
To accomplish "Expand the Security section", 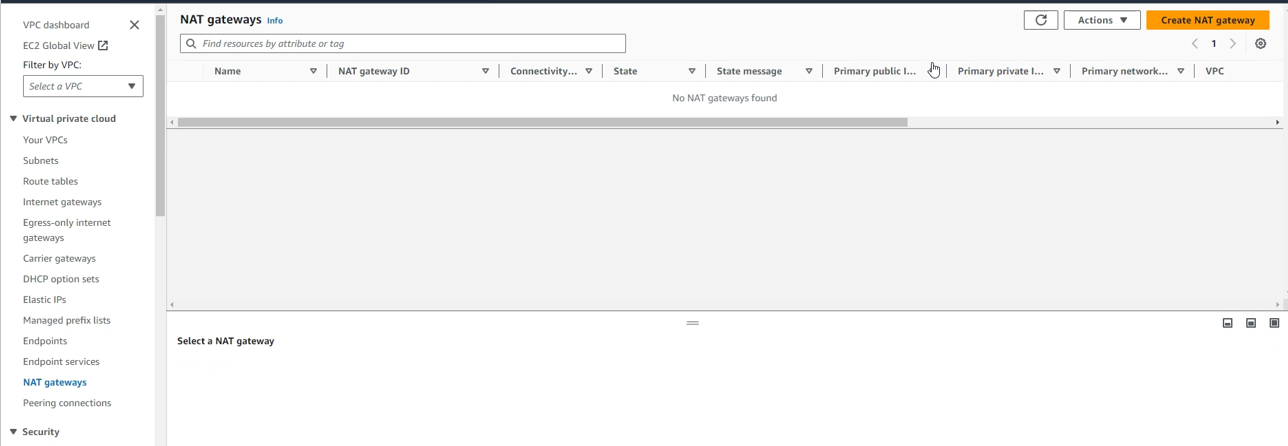I will (14, 432).
